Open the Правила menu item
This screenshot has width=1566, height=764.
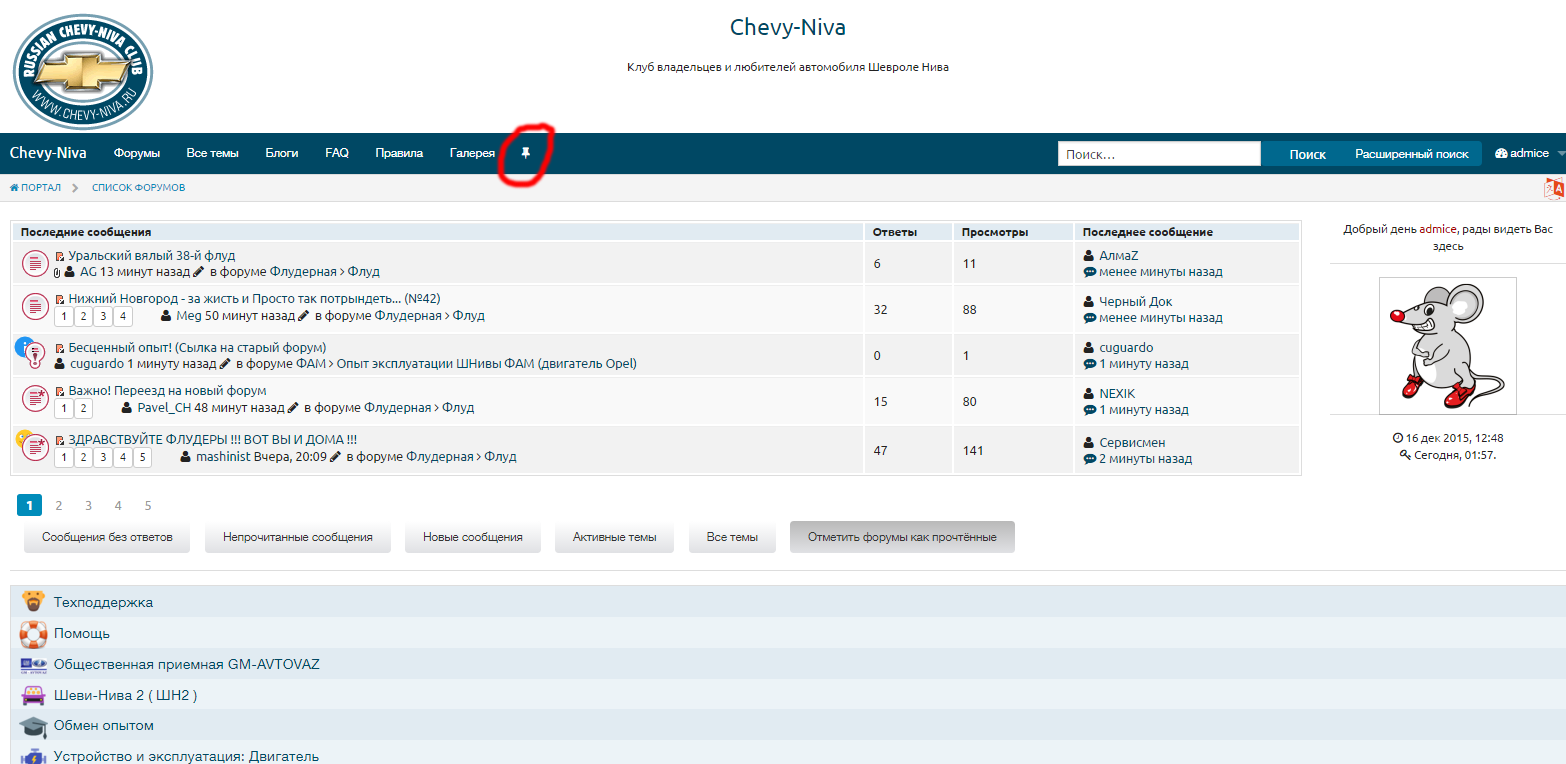[399, 153]
